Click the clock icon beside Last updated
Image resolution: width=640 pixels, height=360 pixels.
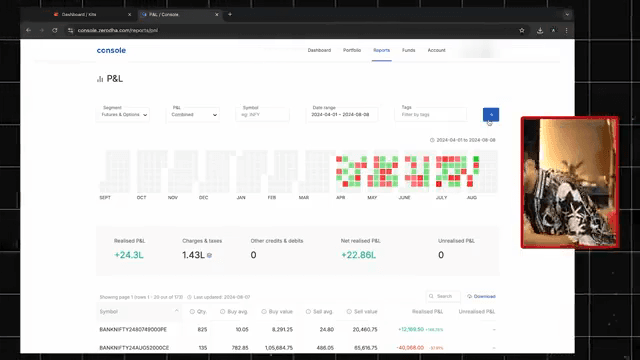click(189, 297)
